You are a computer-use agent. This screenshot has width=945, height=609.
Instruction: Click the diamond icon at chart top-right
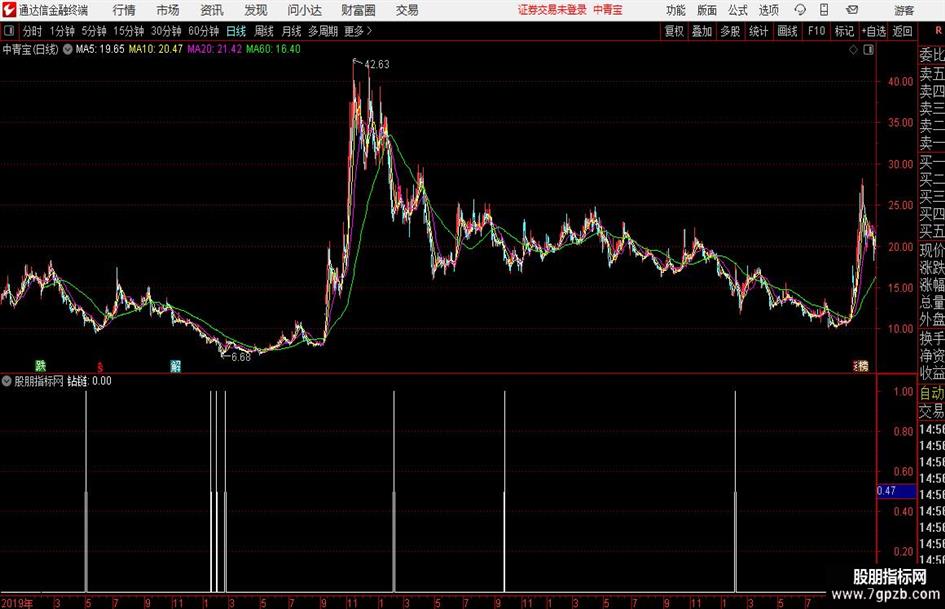[x=853, y=50]
